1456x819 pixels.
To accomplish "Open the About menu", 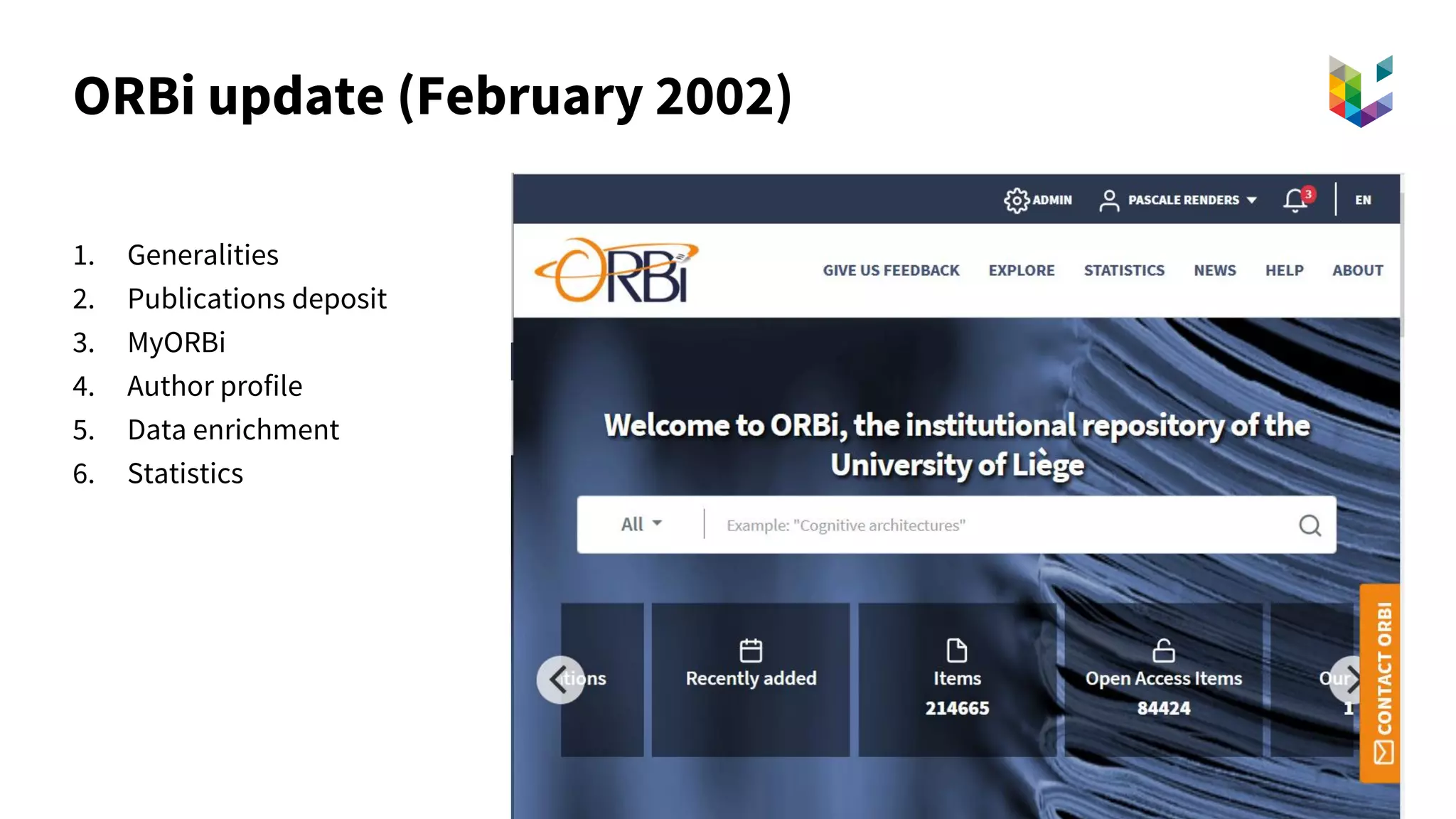I will tap(1358, 271).
